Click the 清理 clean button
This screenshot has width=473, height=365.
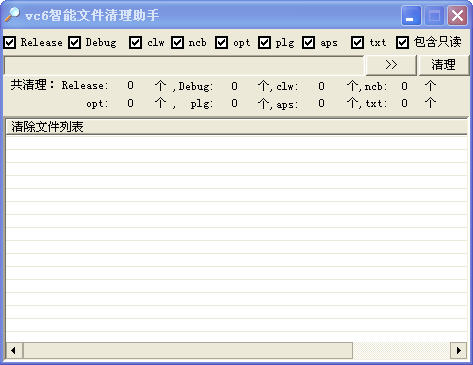443,65
